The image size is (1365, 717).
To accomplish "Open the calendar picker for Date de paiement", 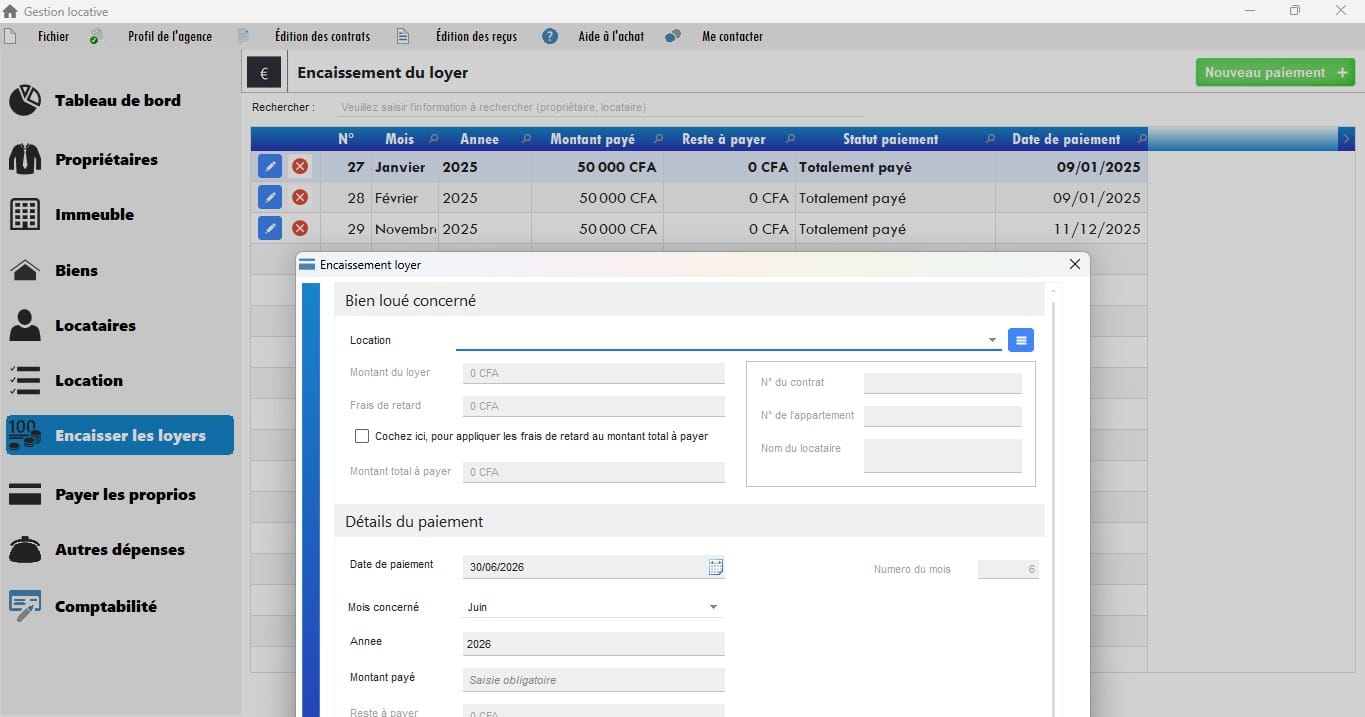I will pyautogui.click(x=716, y=567).
